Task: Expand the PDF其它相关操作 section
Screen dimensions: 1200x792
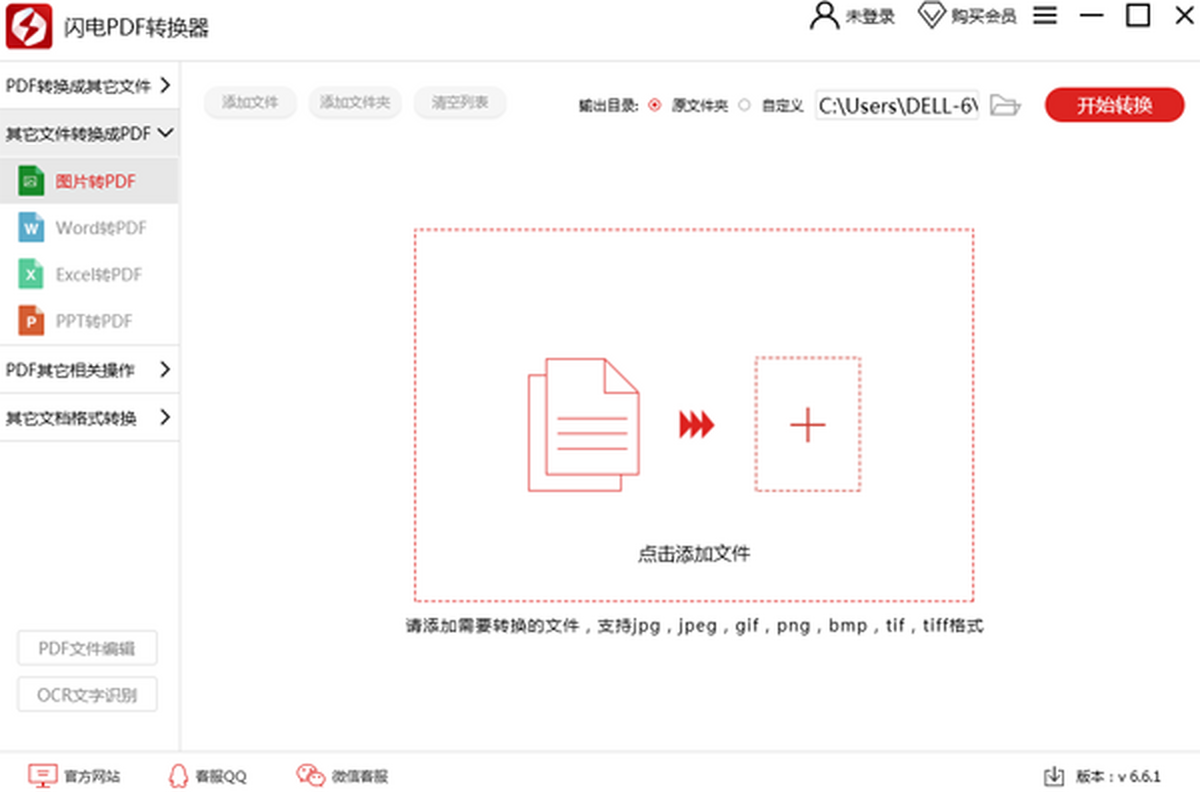Action: pos(89,370)
